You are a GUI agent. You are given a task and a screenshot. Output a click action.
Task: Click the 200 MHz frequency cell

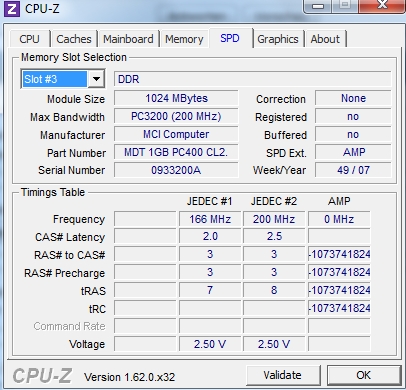click(274, 219)
